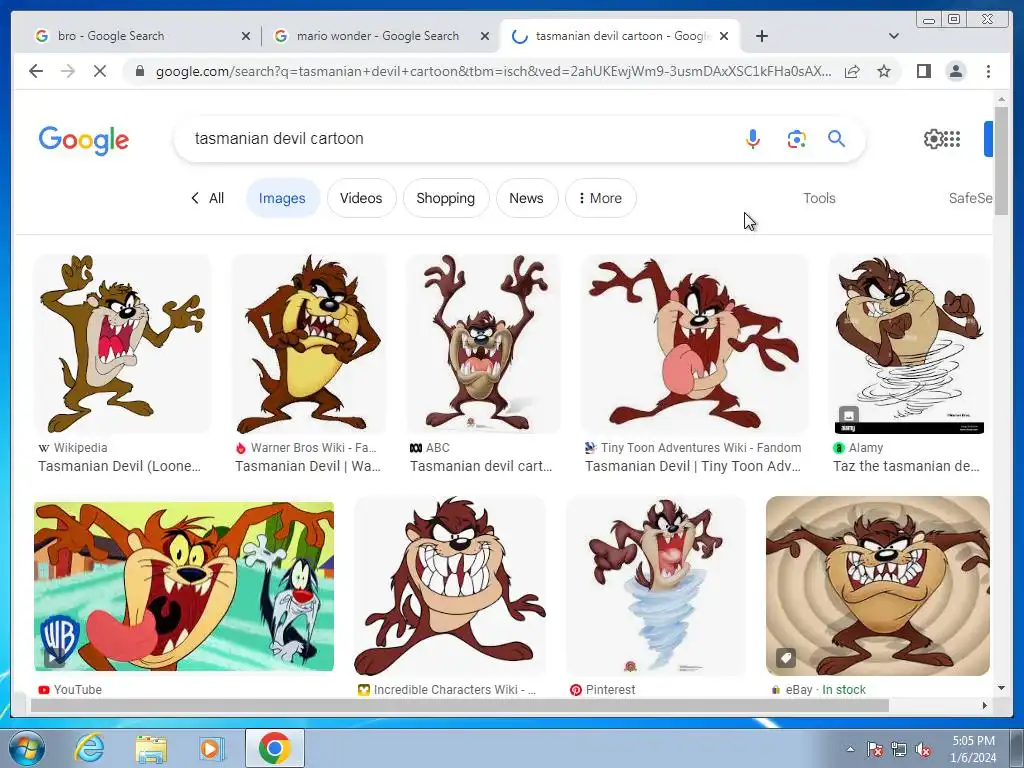Expand the More search filters menu

click(x=600, y=198)
